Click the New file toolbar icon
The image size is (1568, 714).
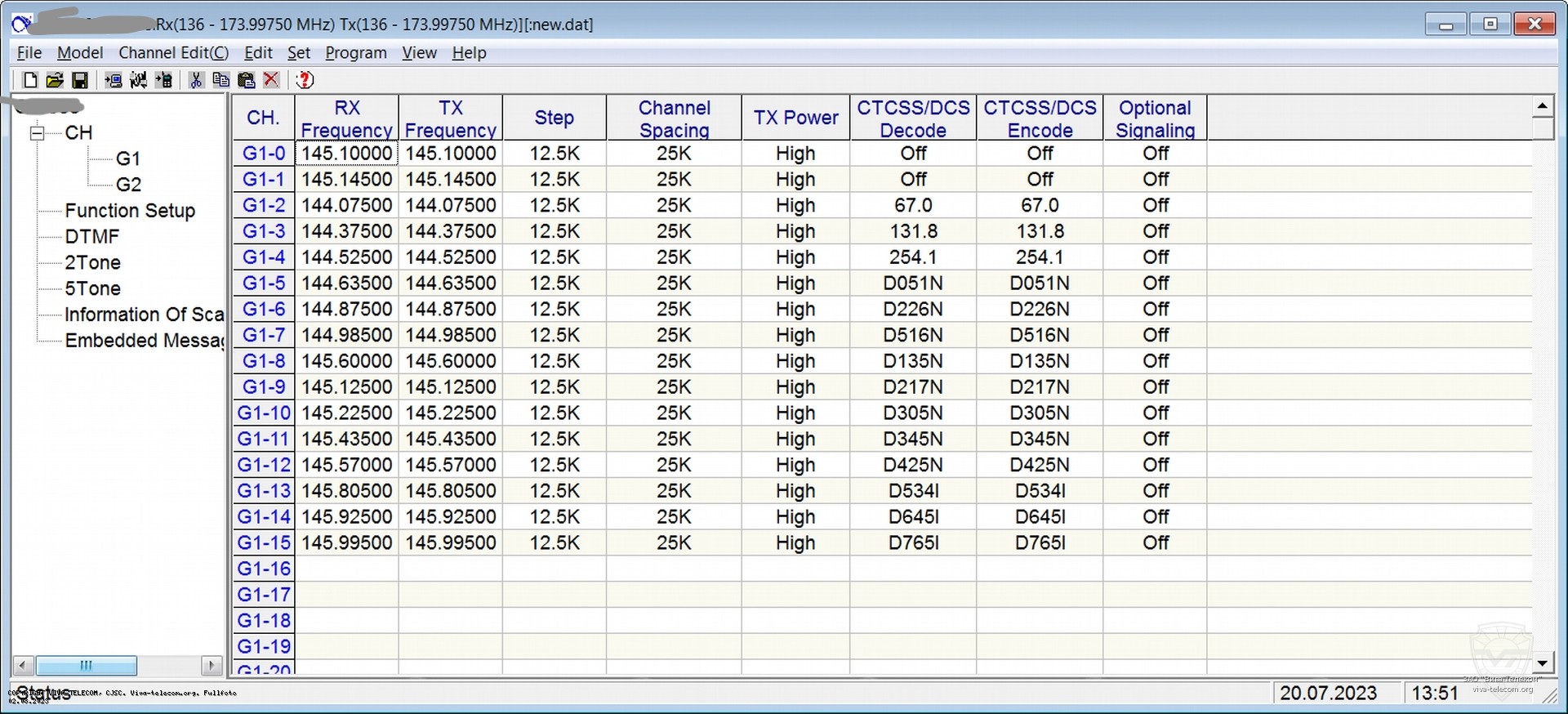coord(30,80)
